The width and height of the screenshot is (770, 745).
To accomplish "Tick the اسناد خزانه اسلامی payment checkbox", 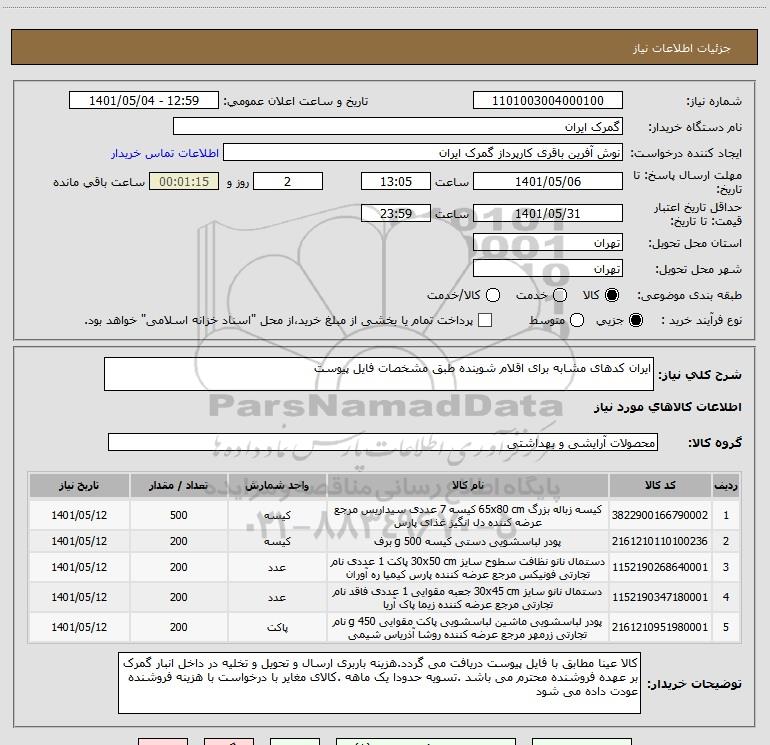I will (x=485, y=320).
